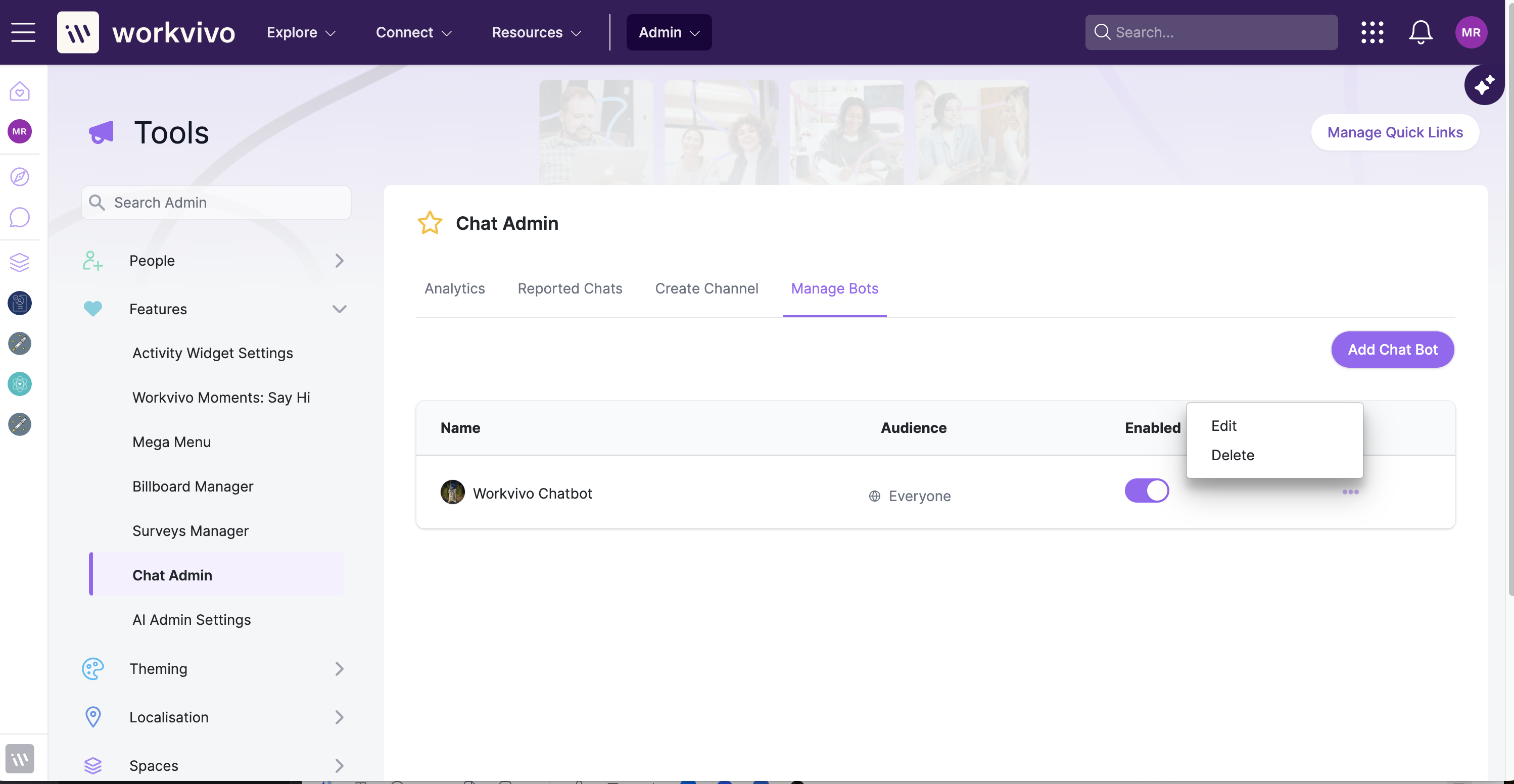
Task: Select the Manage Bots tab
Action: [x=834, y=288]
